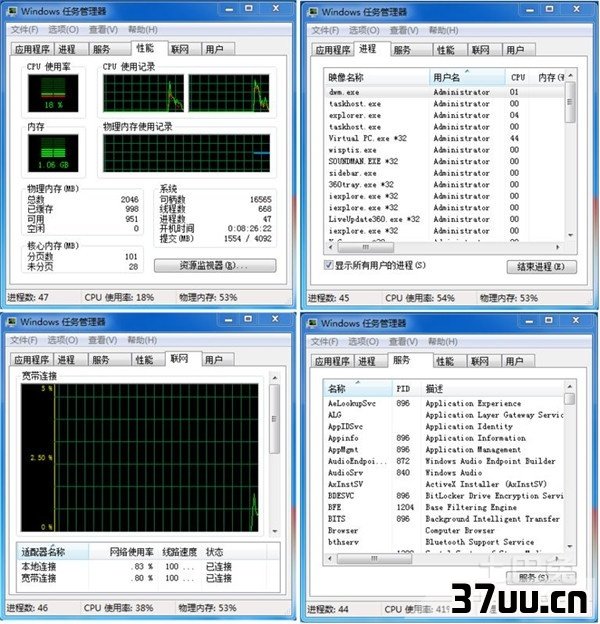Click Task Manager title icon in 性能 window

pyautogui.click(x=12, y=11)
